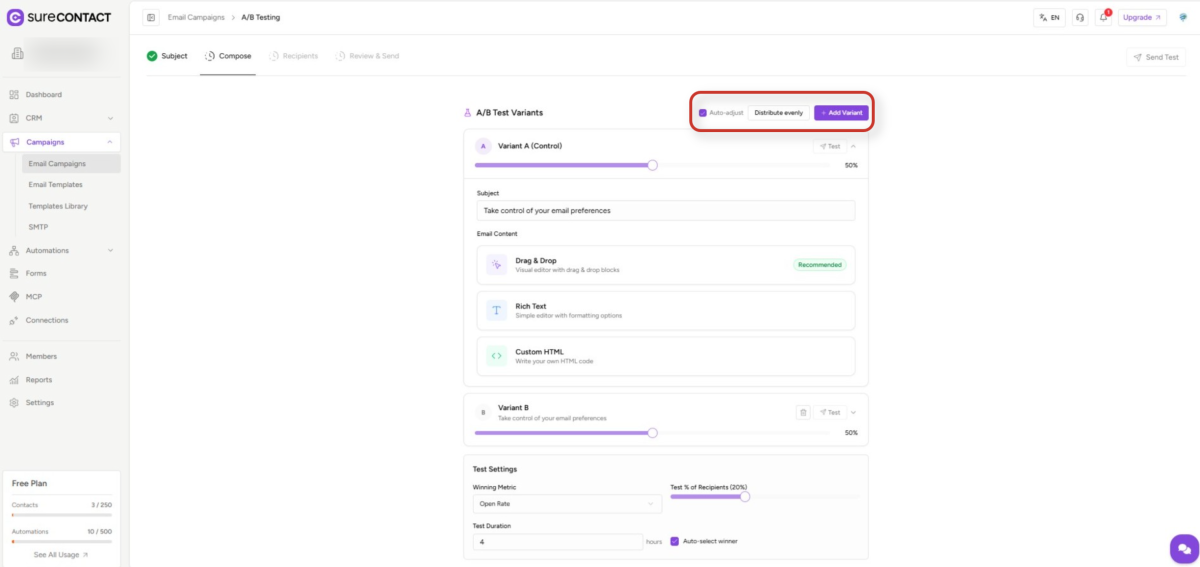Image resolution: width=1200 pixels, height=567 pixels.
Task: Collapse Variant A panel chevron
Action: tap(853, 146)
